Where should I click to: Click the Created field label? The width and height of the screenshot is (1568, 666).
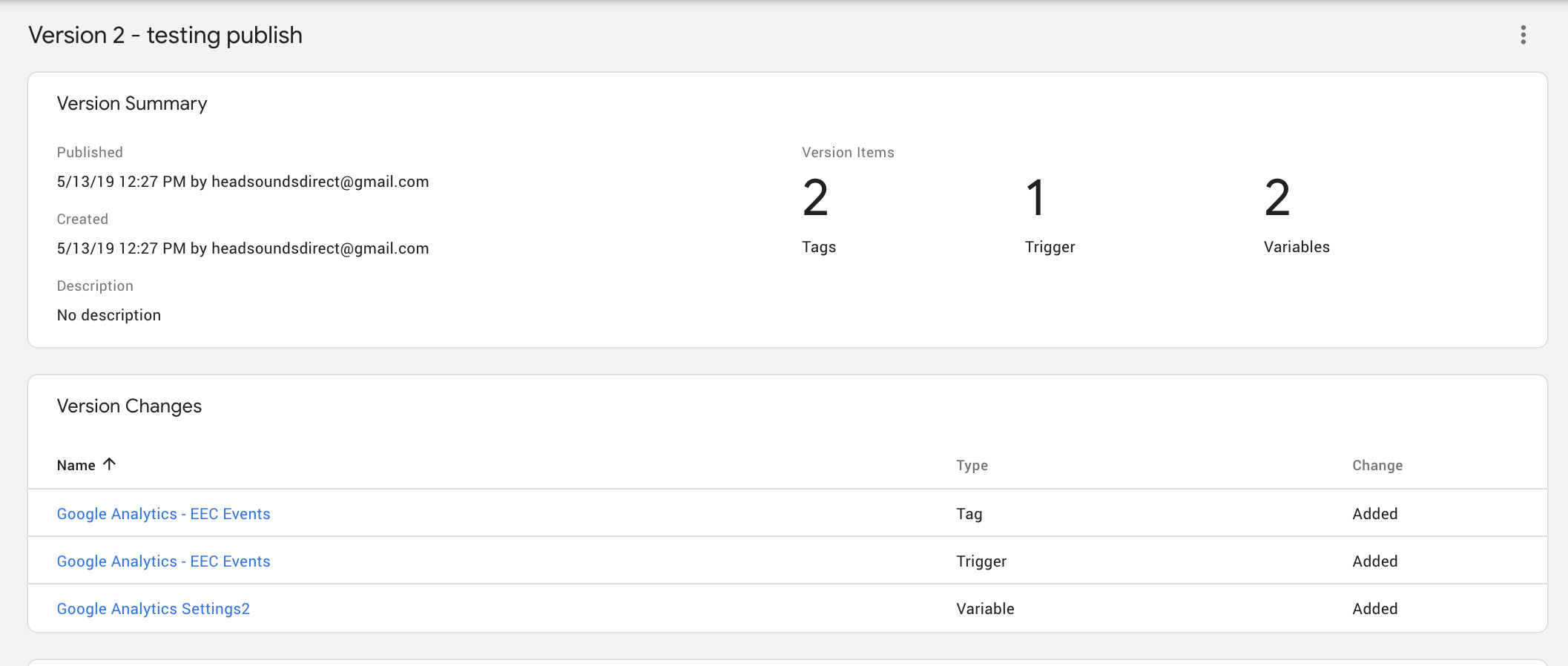click(x=82, y=219)
